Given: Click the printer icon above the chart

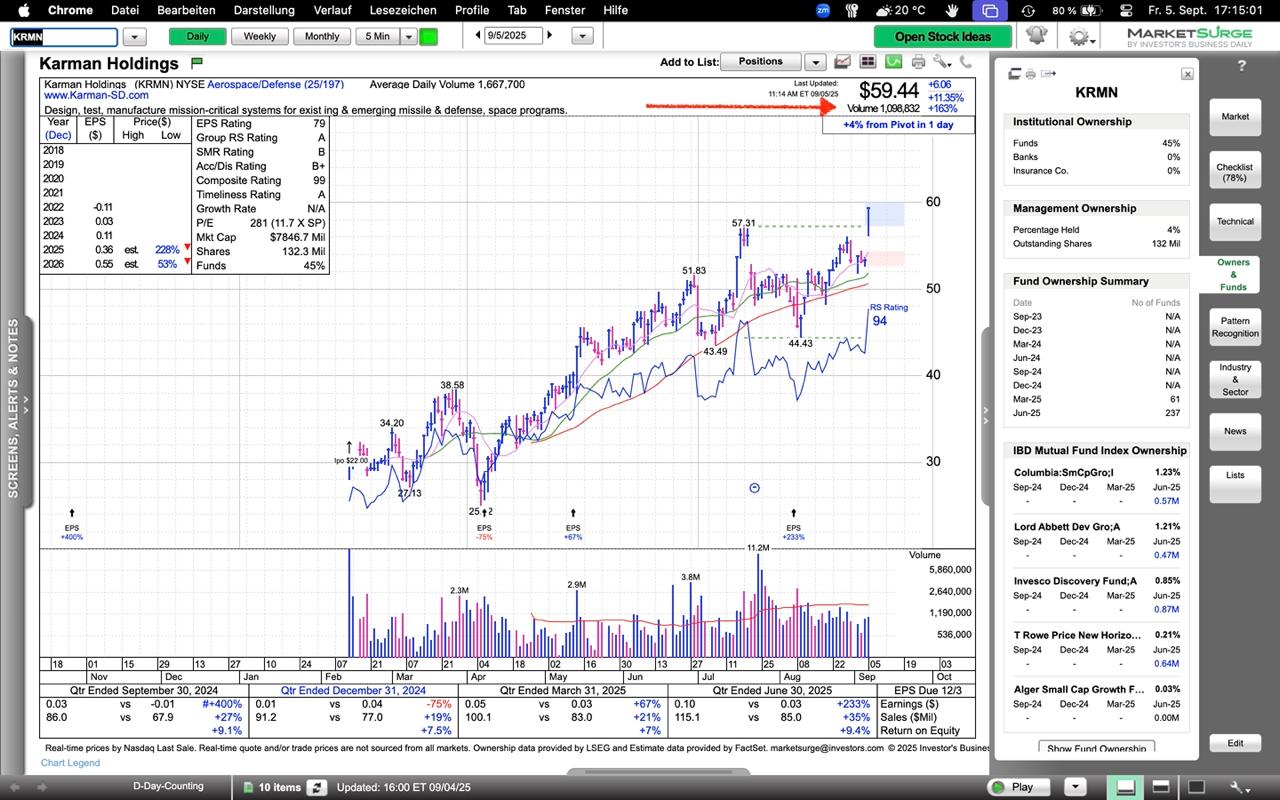Looking at the screenshot, I should pyautogui.click(x=918, y=62).
